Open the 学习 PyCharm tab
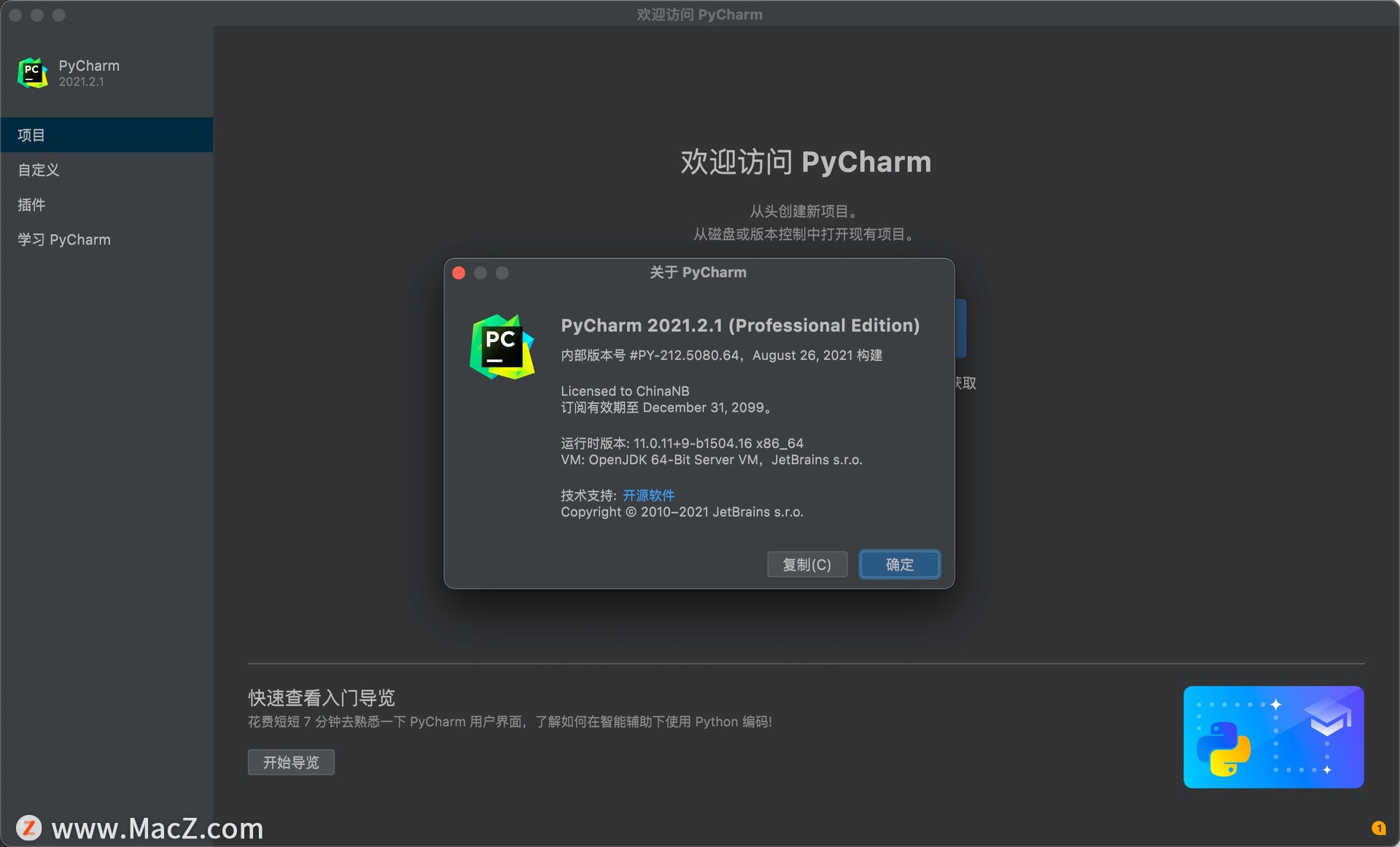This screenshot has height=847, width=1400. click(x=106, y=240)
